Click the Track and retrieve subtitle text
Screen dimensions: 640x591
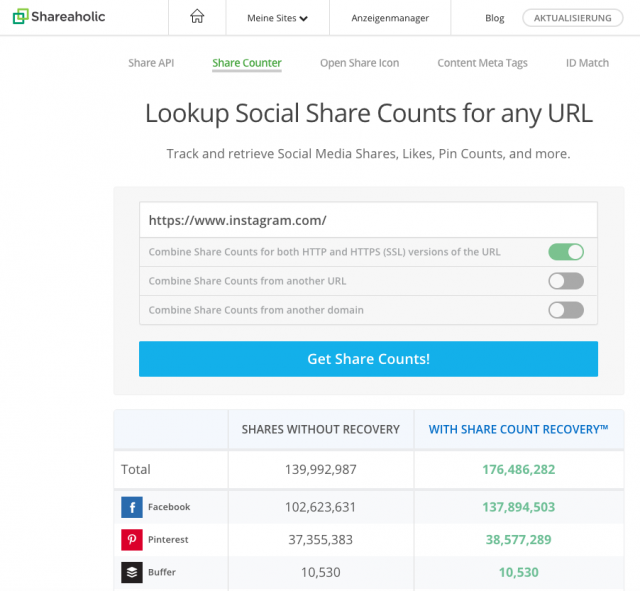[368, 154]
